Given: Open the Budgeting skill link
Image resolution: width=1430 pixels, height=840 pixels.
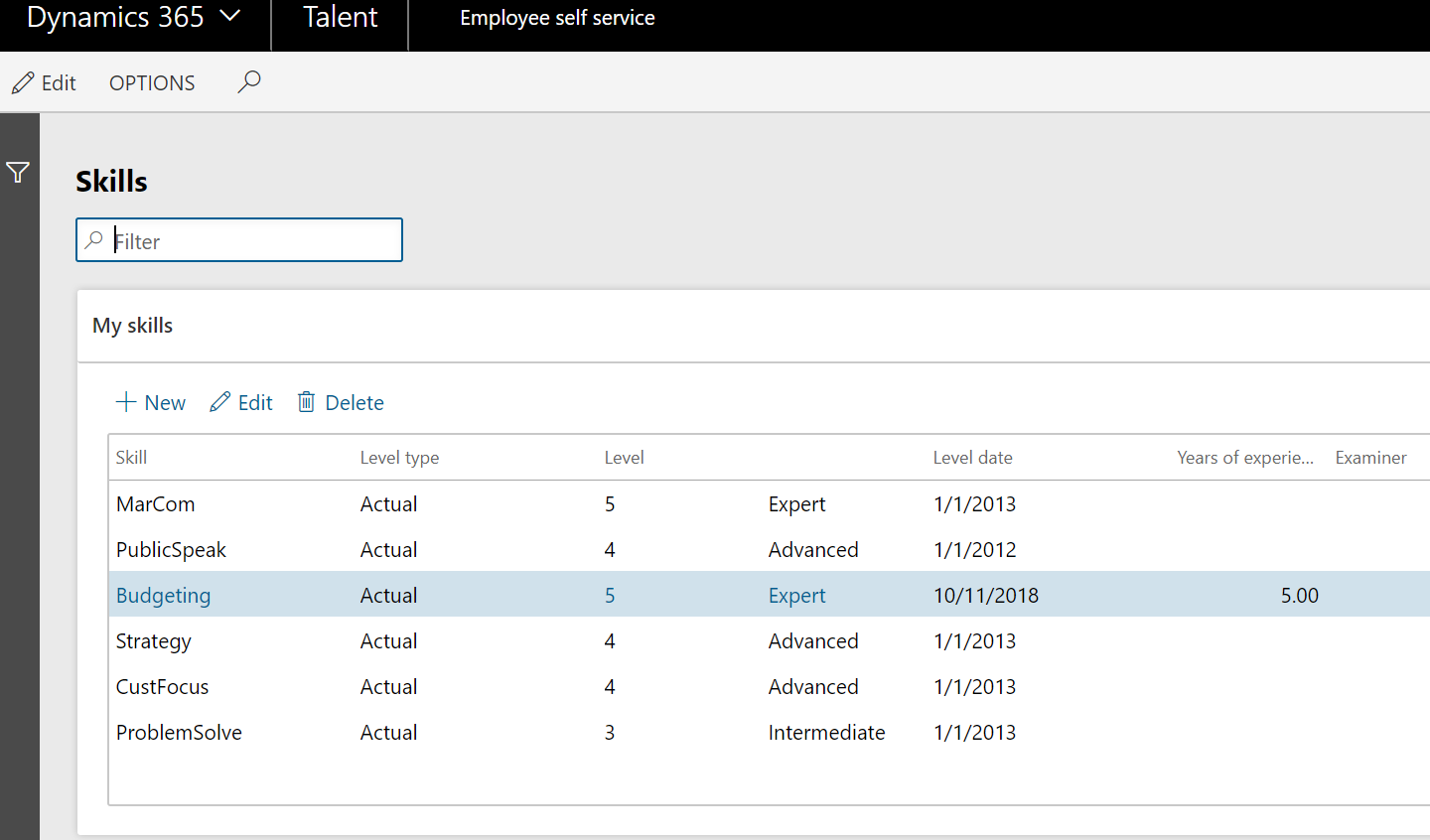Looking at the screenshot, I should (163, 595).
